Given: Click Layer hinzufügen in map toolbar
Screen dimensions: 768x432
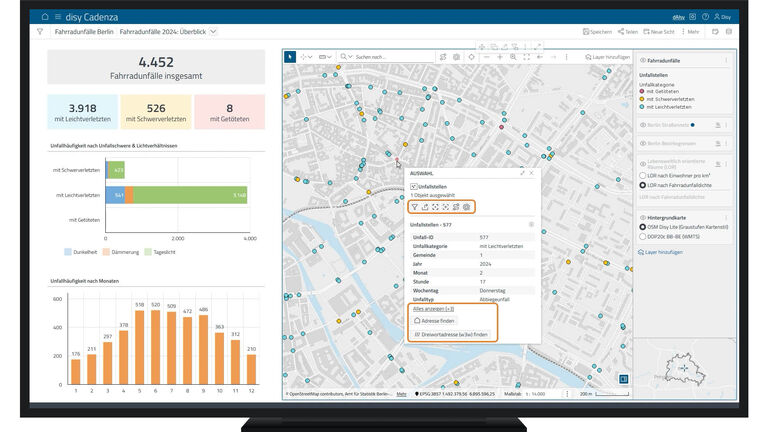Looking at the screenshot, I should (x=607, y=57).
